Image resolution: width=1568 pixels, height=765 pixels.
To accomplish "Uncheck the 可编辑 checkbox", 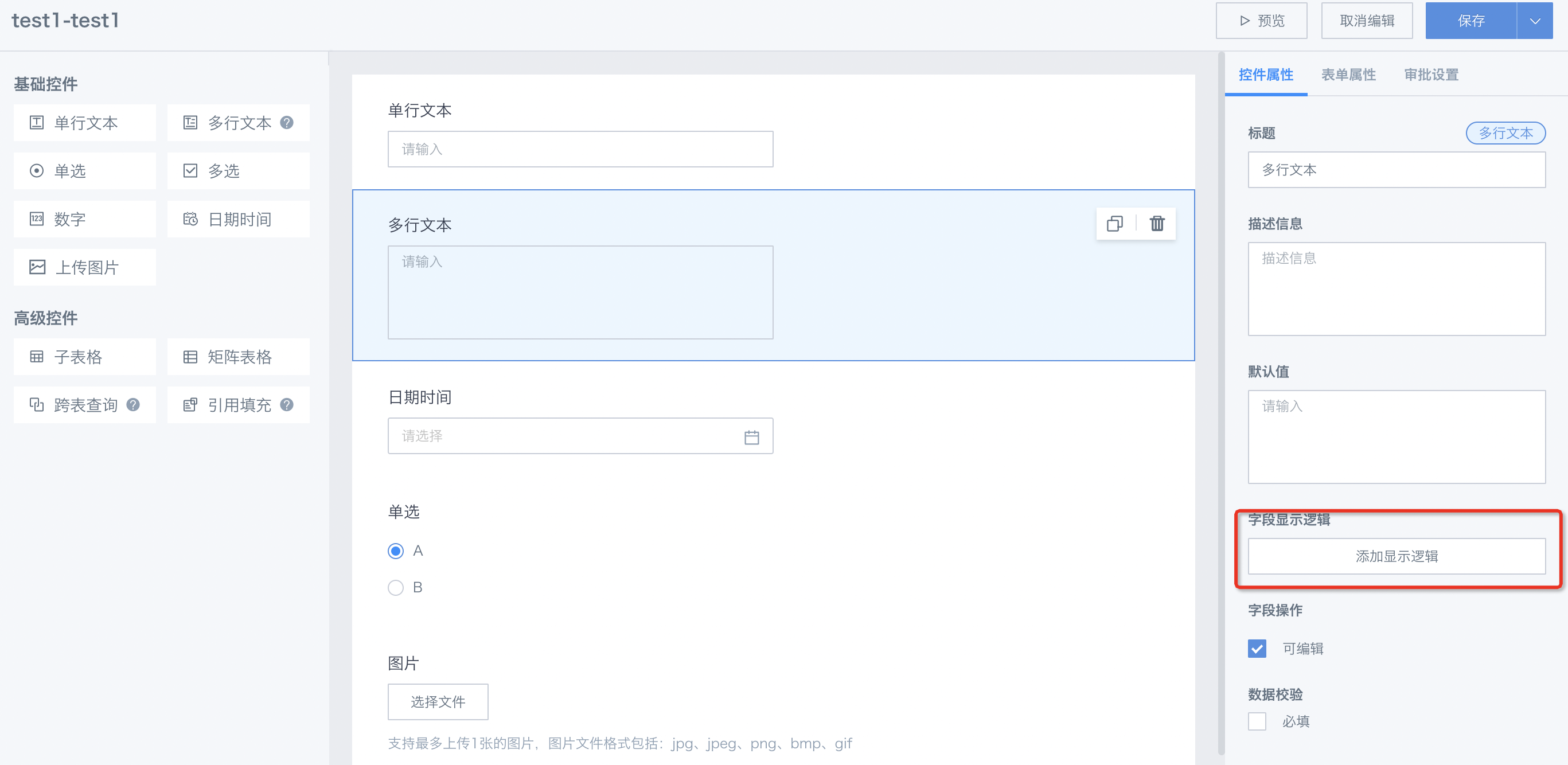I will (x=1257, y=648).
